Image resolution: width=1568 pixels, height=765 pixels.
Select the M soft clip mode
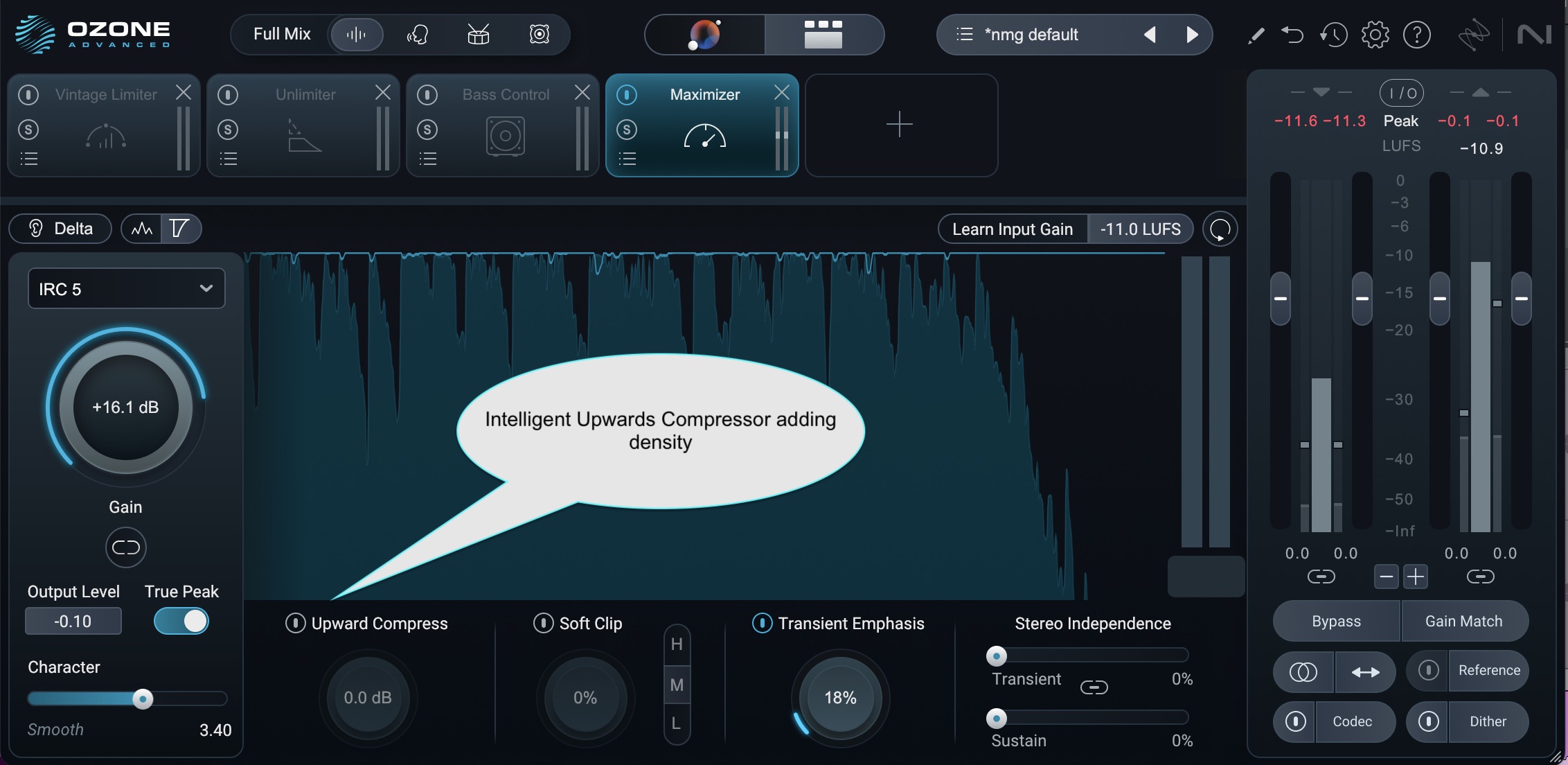pos(677,685)
